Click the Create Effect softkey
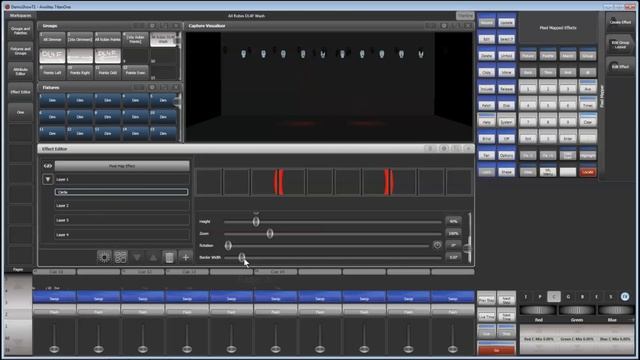 (x=620, y=21)
